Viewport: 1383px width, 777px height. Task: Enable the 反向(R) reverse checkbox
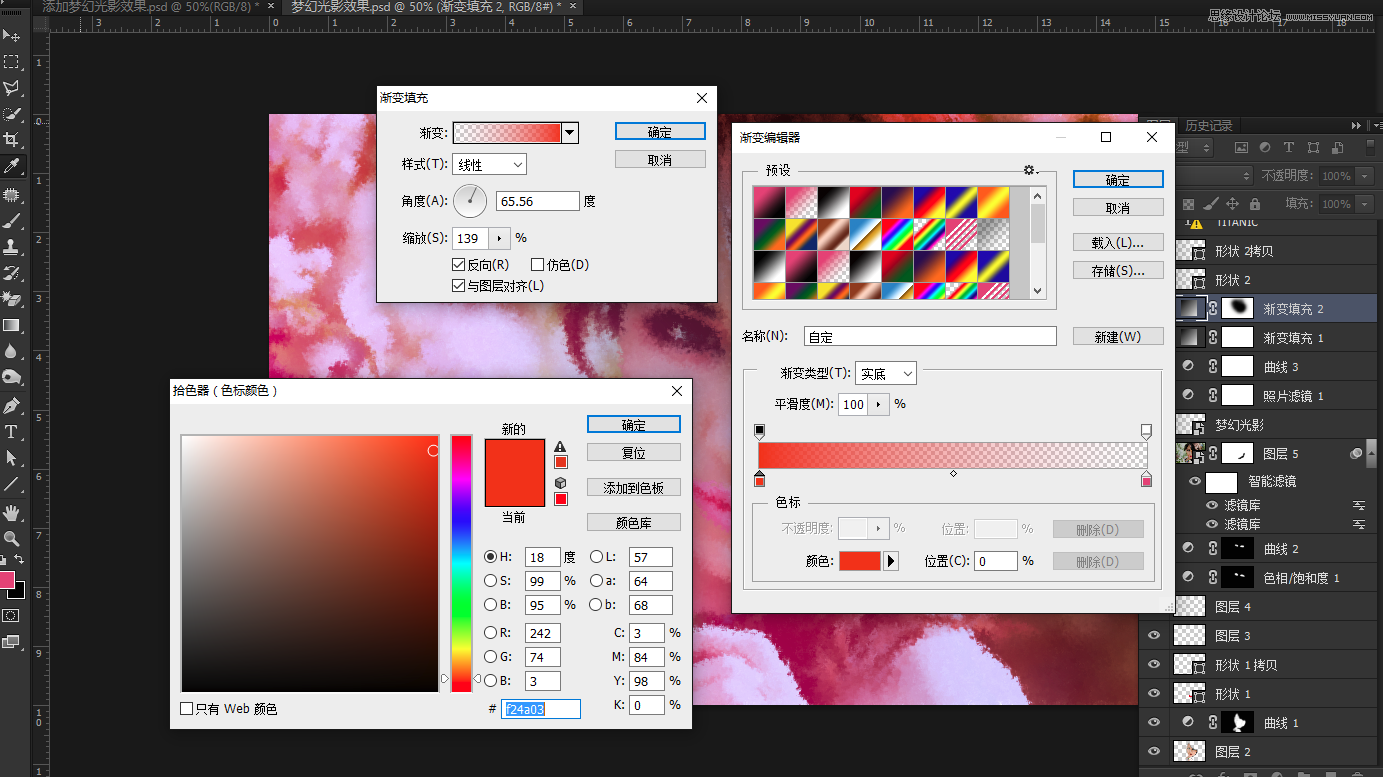(459, 265)
